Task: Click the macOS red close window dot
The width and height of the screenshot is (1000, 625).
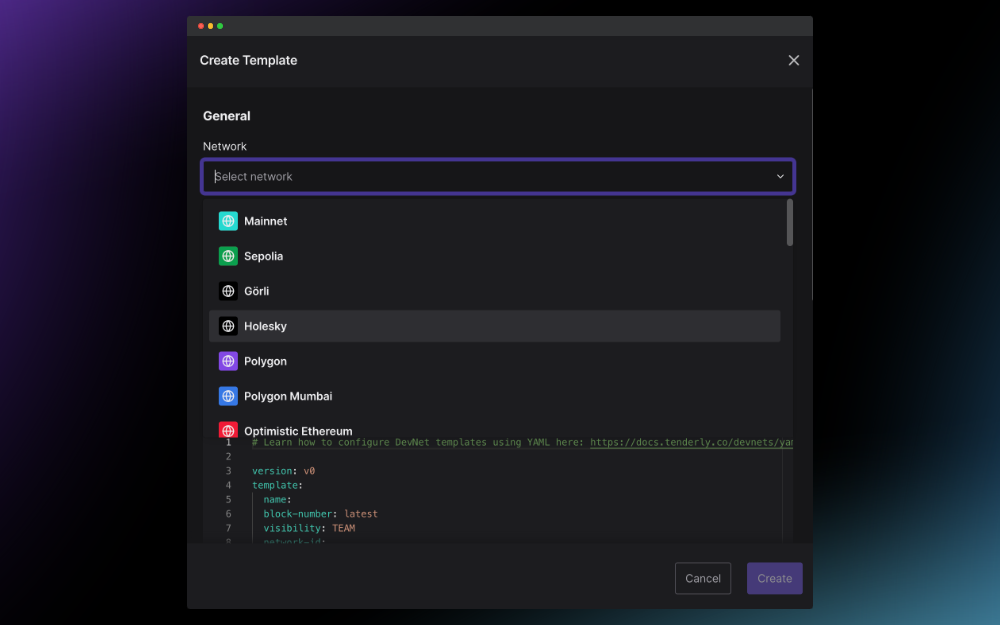Action: coord(201,26)
